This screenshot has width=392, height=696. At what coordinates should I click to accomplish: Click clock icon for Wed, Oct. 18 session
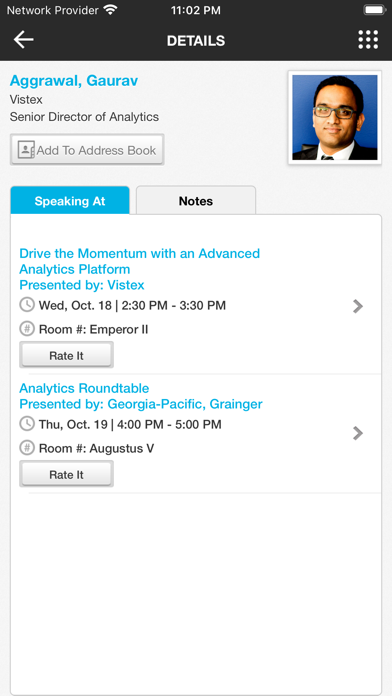pos(27,304)
